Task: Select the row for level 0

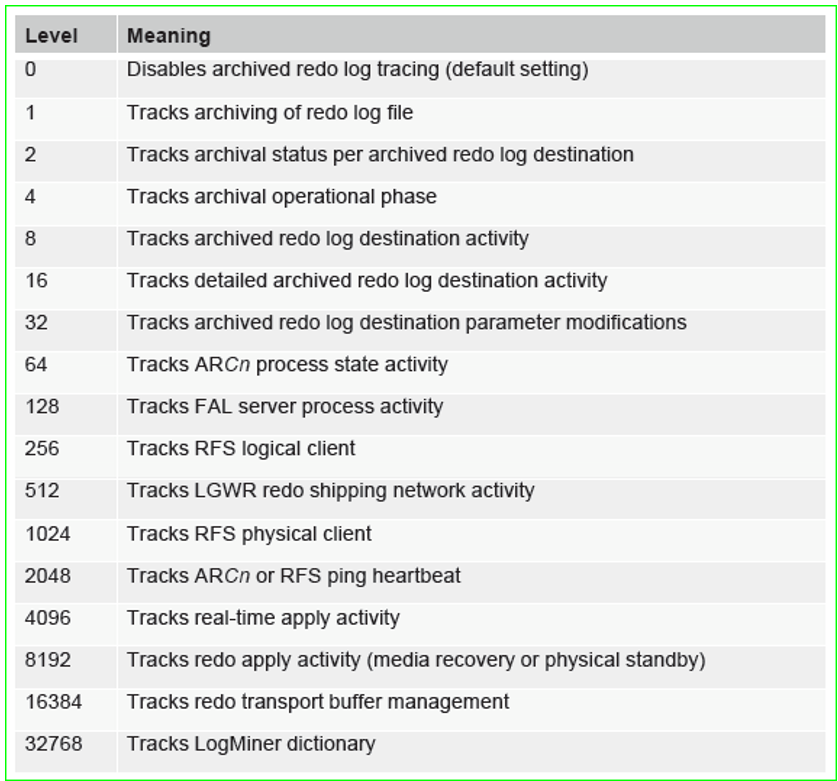Action: 420,78
